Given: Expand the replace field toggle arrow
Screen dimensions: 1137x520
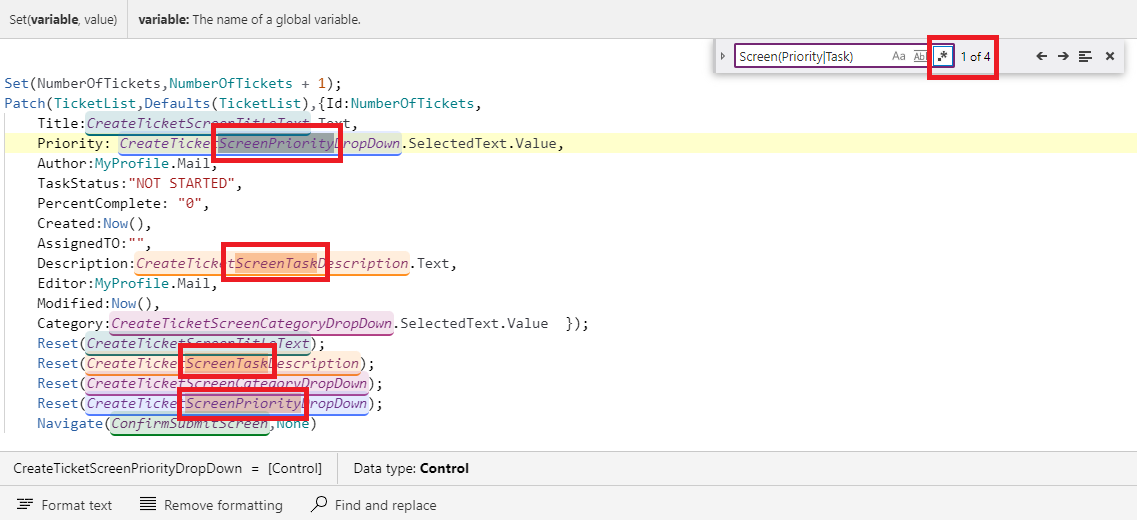Looking at the screenshot, I should [x=722, y=56].
